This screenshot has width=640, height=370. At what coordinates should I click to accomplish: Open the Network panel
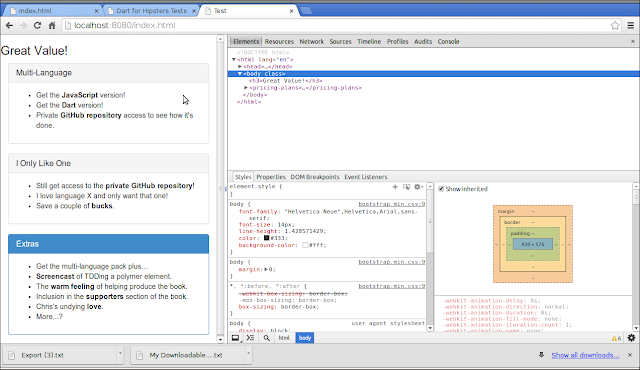(x=311, y=42)
